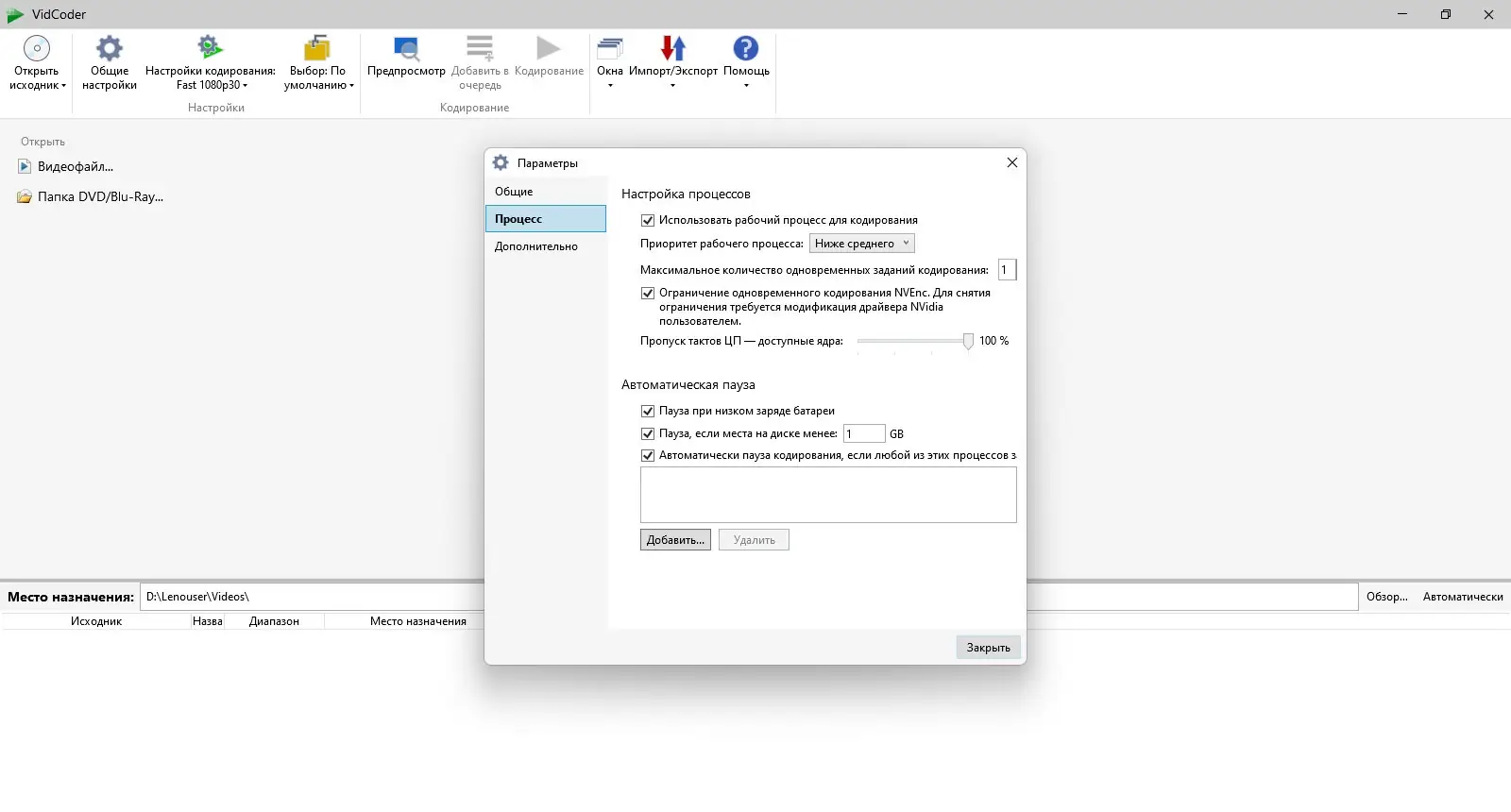Click the Import/Export arrows icon
The image size is (1511, 812).
(673, 48)
